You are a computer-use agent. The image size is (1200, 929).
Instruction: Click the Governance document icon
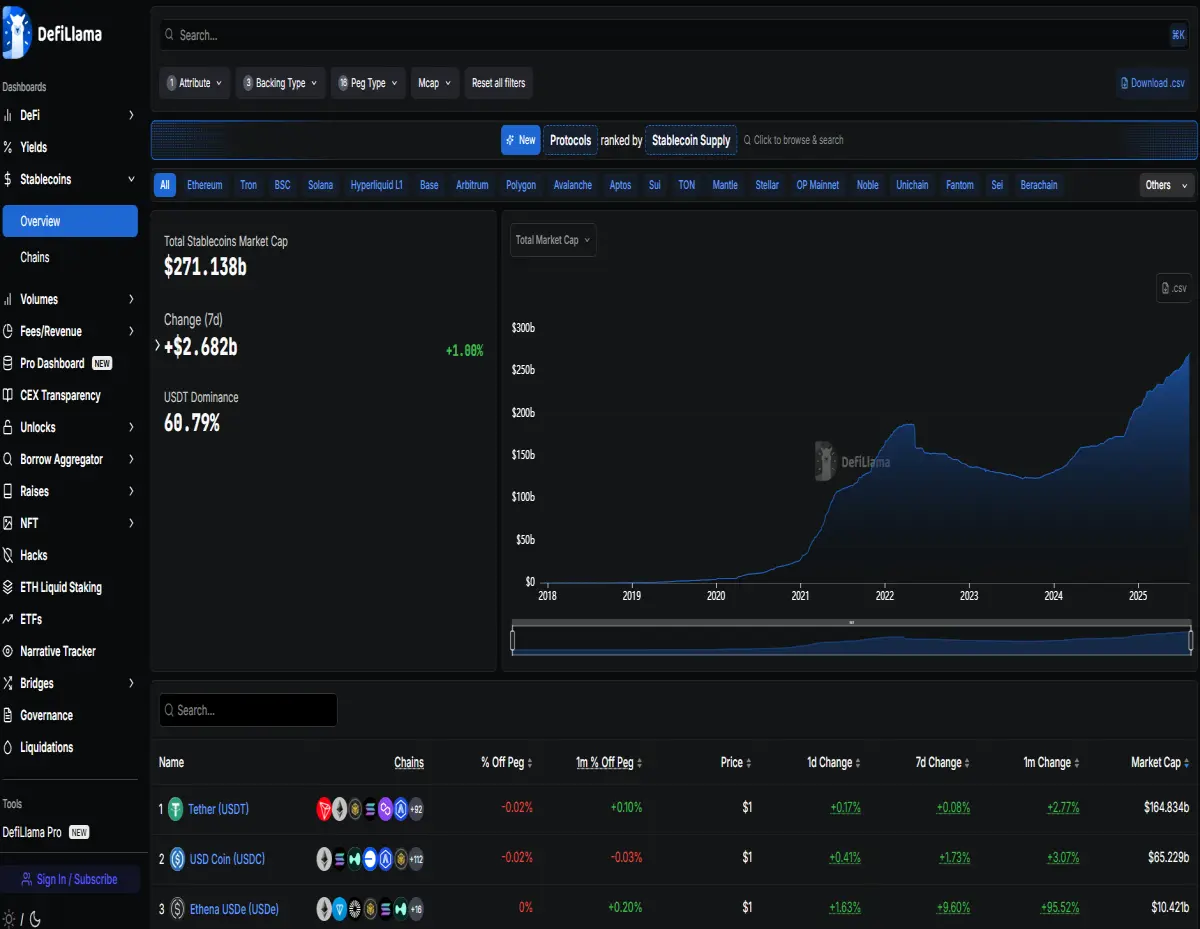(8, 715)
